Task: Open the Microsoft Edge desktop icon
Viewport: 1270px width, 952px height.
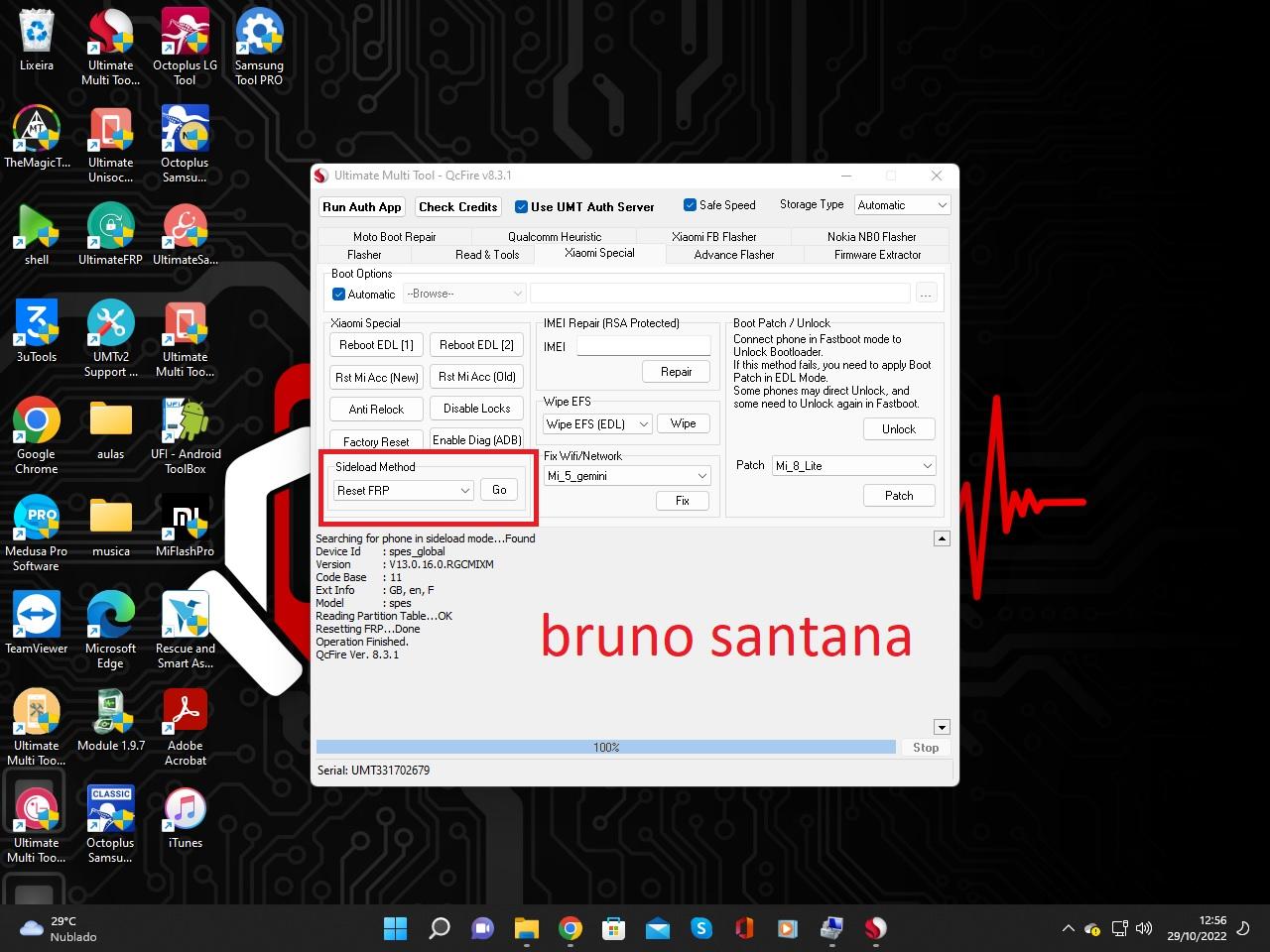Action: pos(110,630)
